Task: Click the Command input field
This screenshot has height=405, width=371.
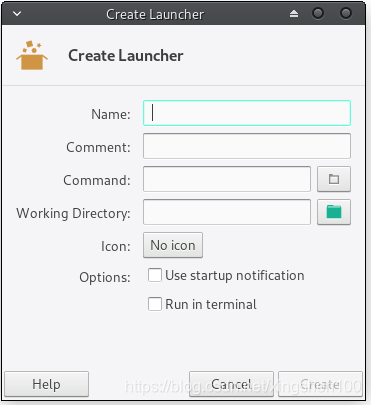Action: coord(227,179)
